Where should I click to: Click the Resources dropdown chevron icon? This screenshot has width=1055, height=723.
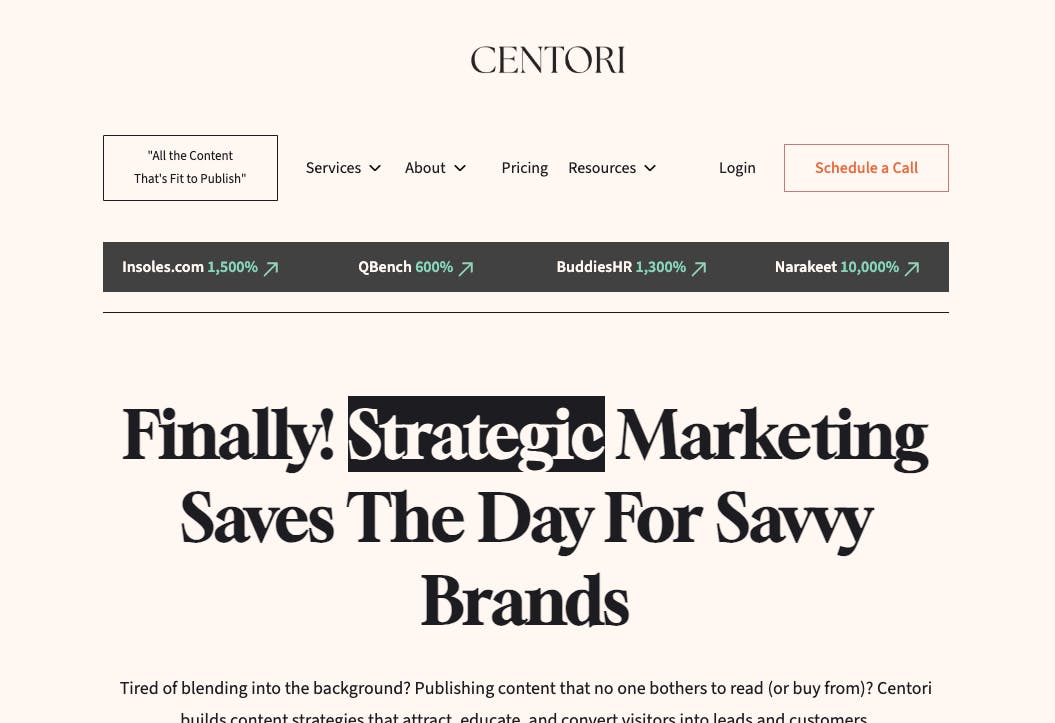tap(649, 168)
